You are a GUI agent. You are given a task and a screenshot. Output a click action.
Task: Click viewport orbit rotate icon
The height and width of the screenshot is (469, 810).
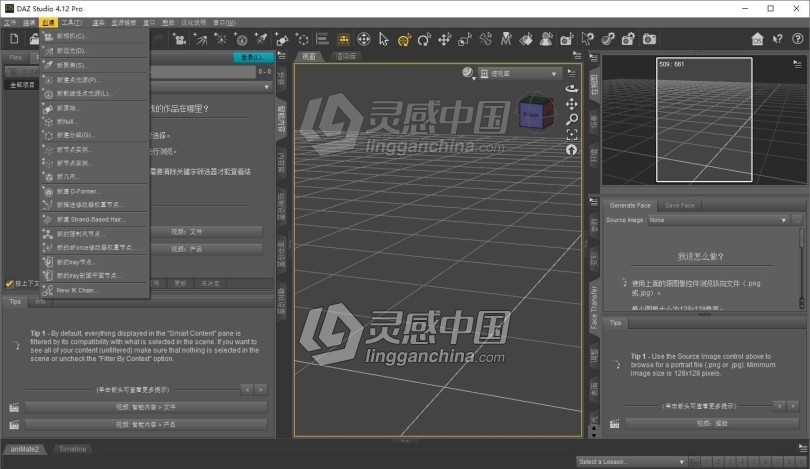point(571,88)
